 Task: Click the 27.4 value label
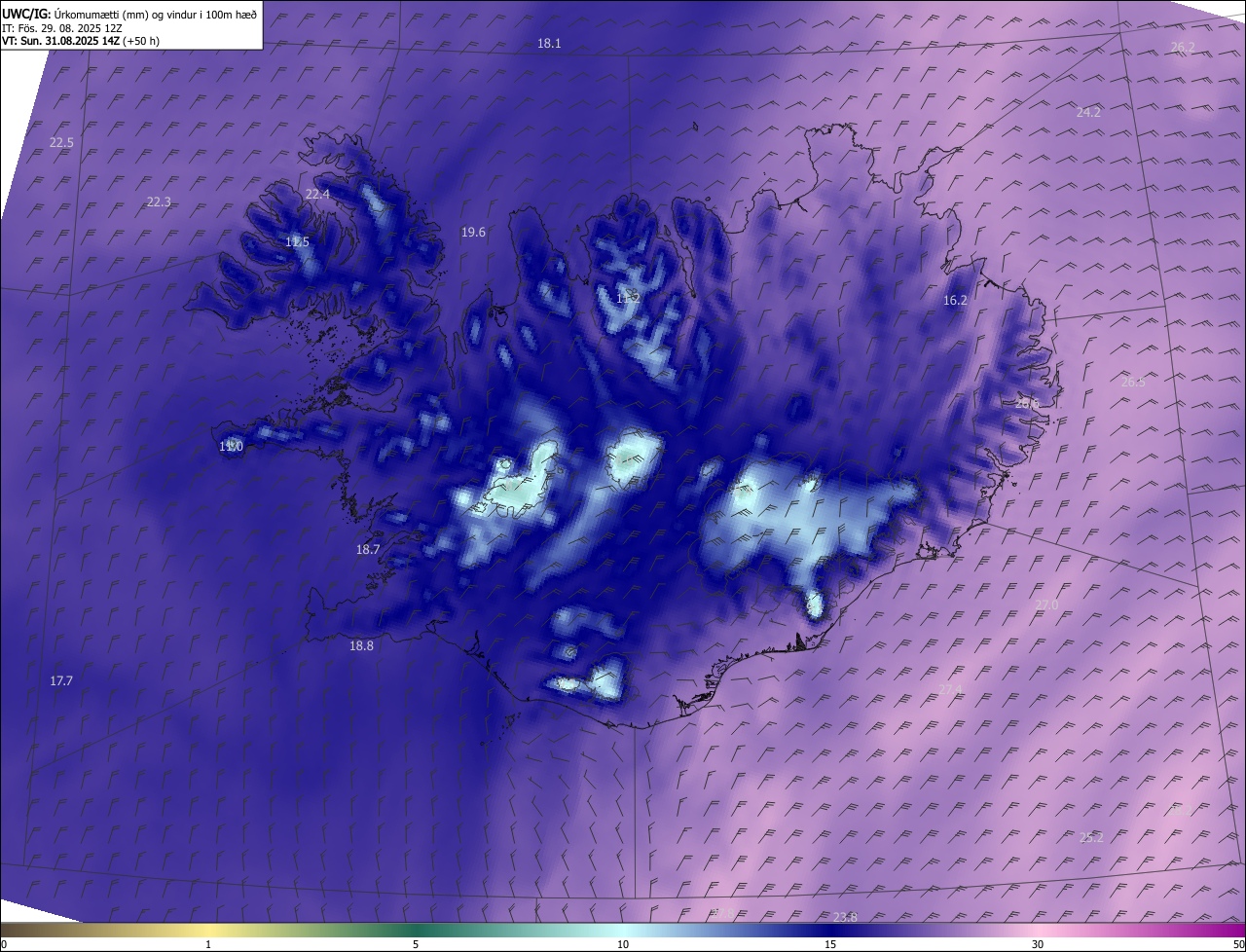click(950, 689)
